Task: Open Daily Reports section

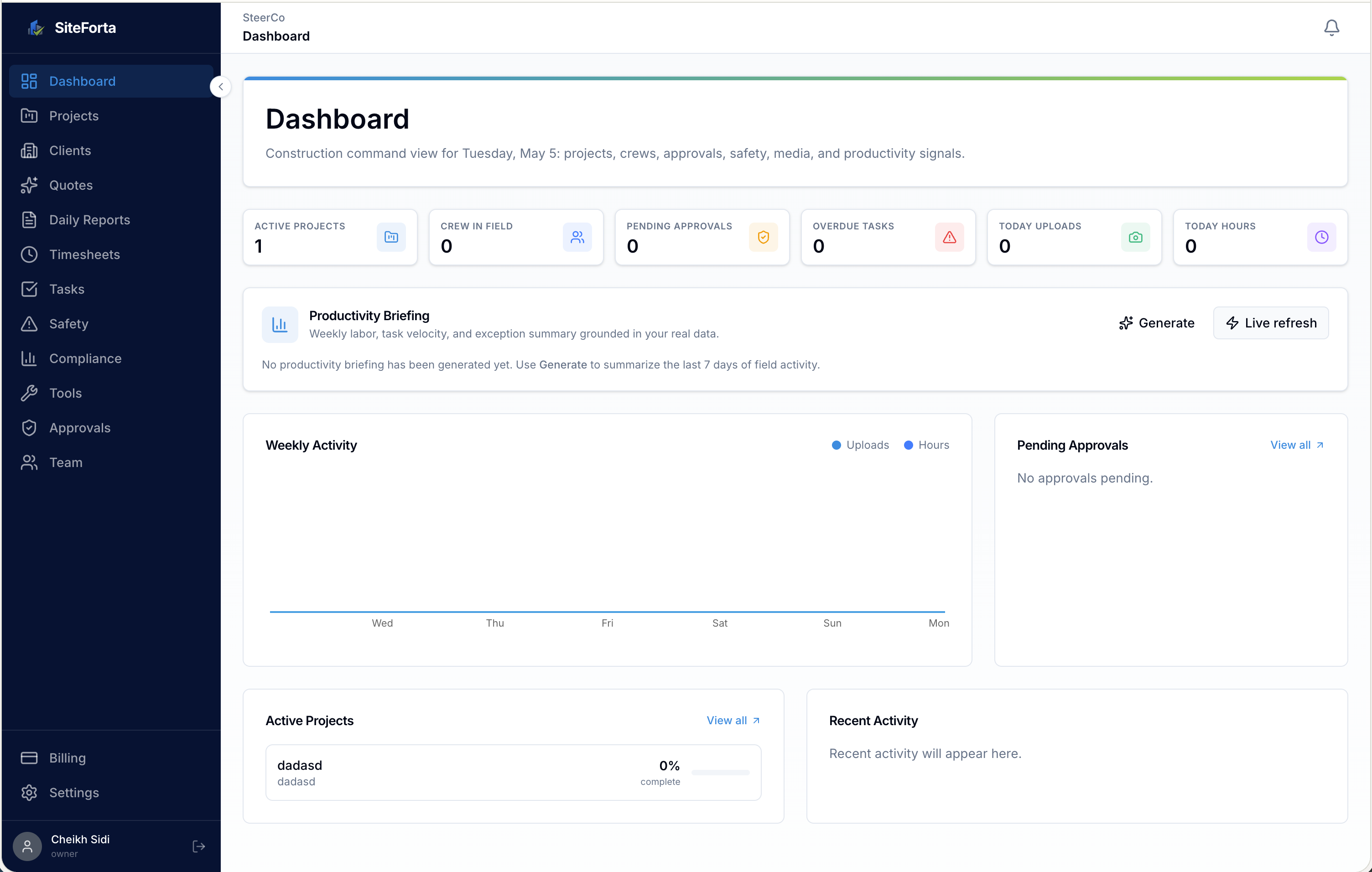Action: click(x=111, y=220)
